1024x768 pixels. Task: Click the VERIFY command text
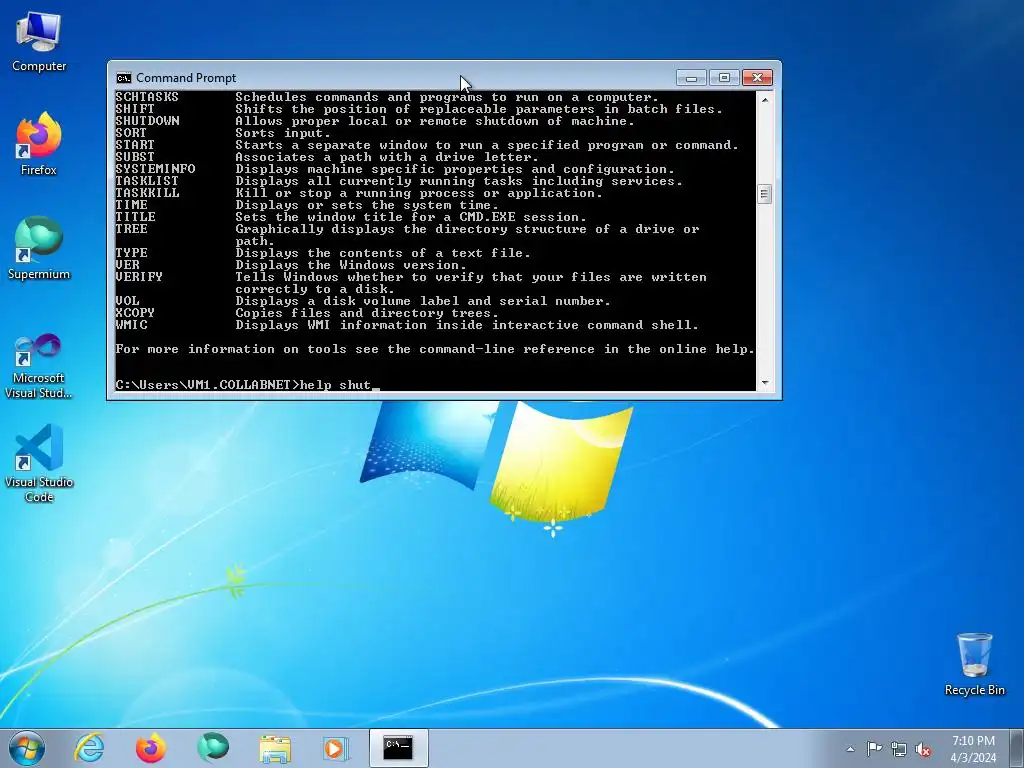pyautogui.click(x=139, y=277)
